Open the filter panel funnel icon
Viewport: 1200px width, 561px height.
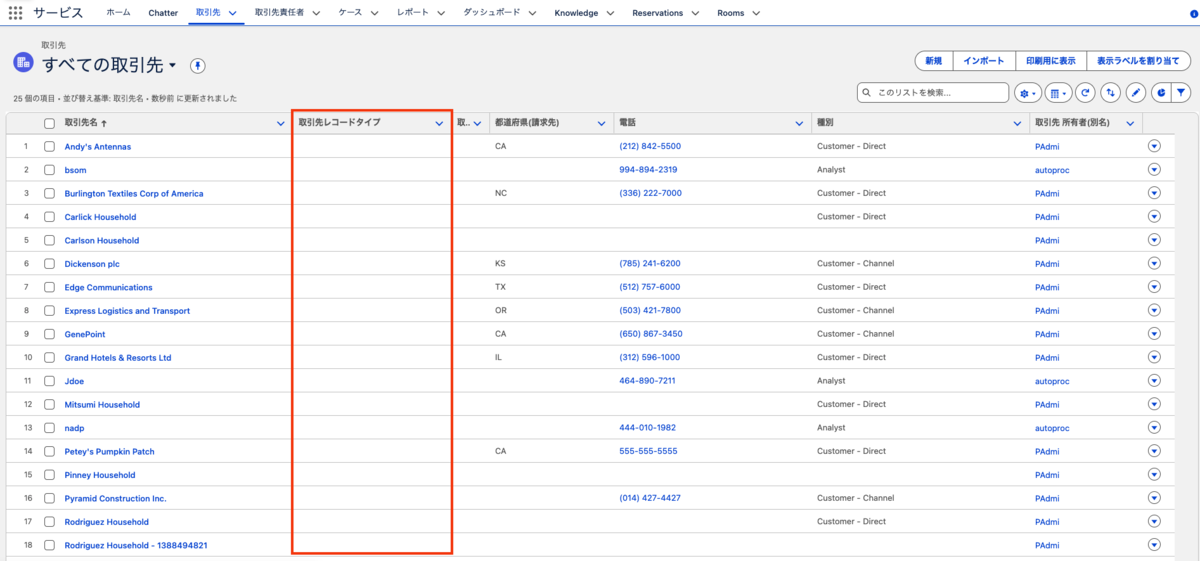(1181, 93)
